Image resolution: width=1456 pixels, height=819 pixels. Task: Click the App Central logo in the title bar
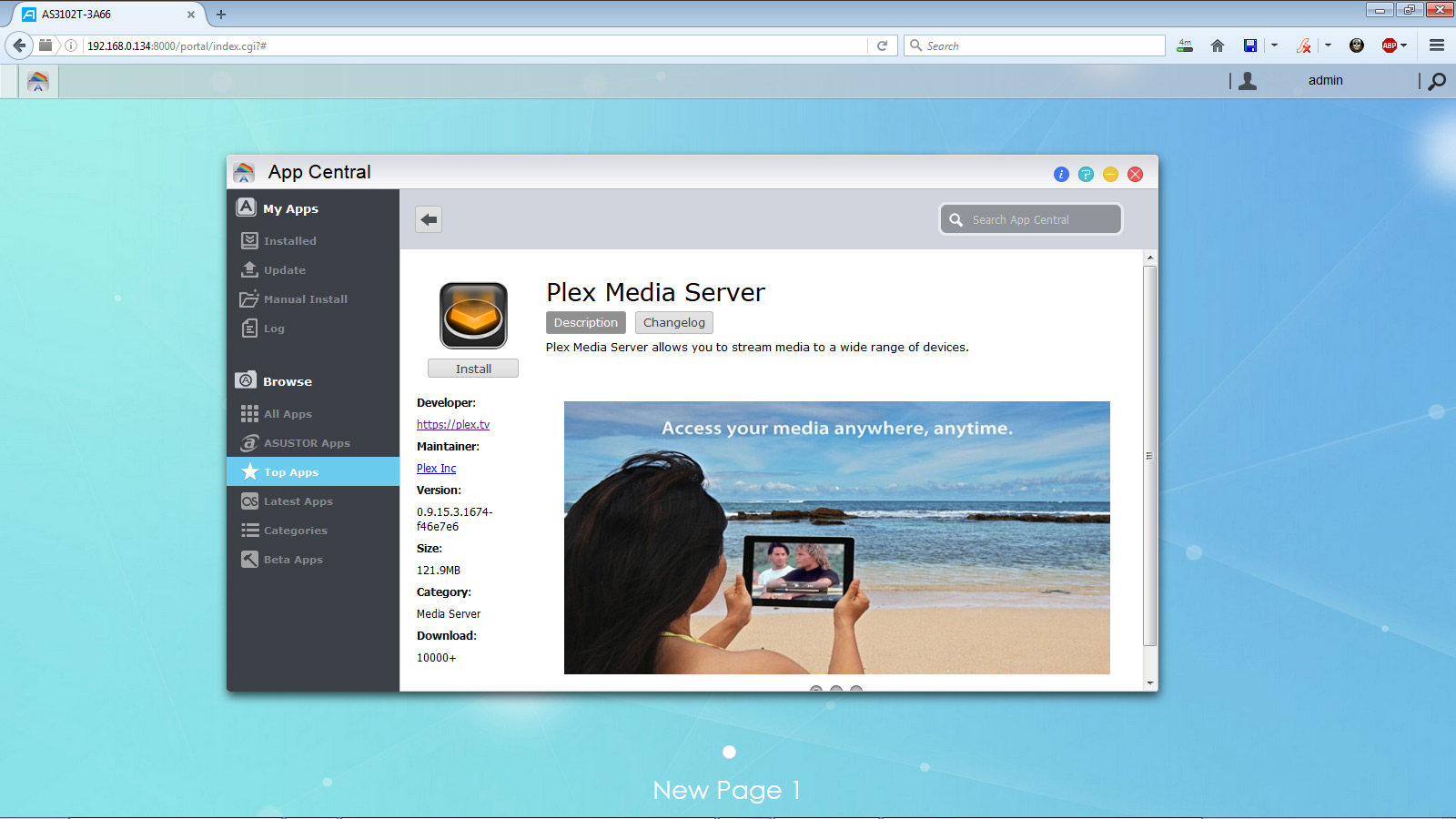tap(244, 172)
